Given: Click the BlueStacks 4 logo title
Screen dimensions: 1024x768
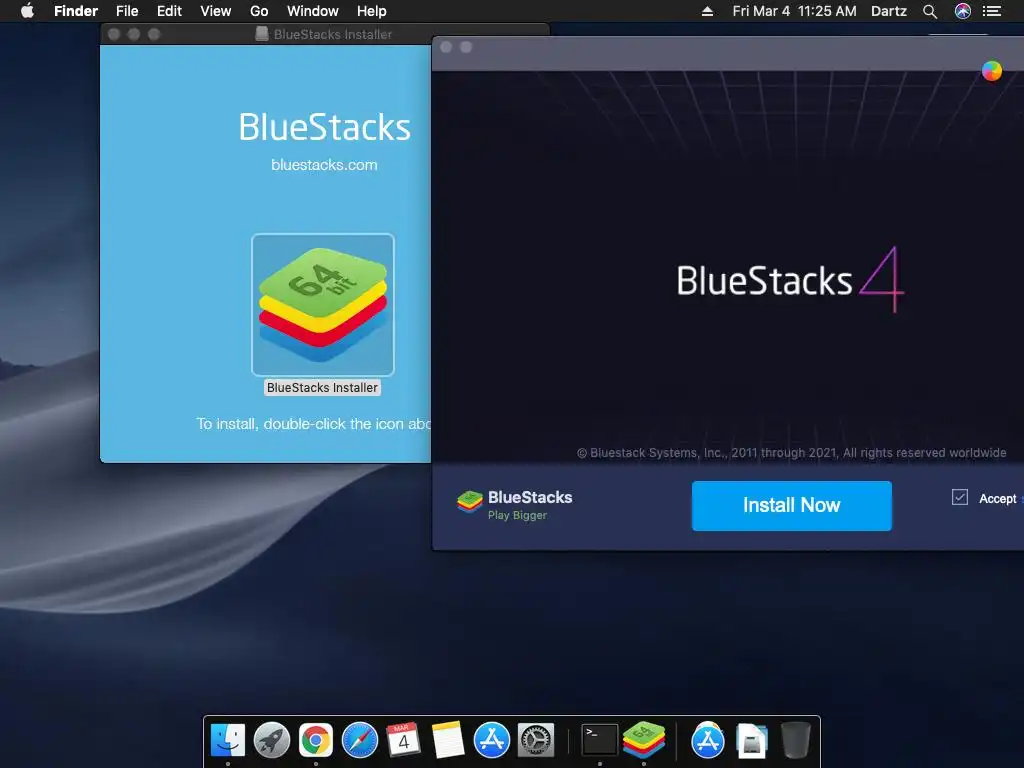Looking at the screenshot, I should pos(790,280).
